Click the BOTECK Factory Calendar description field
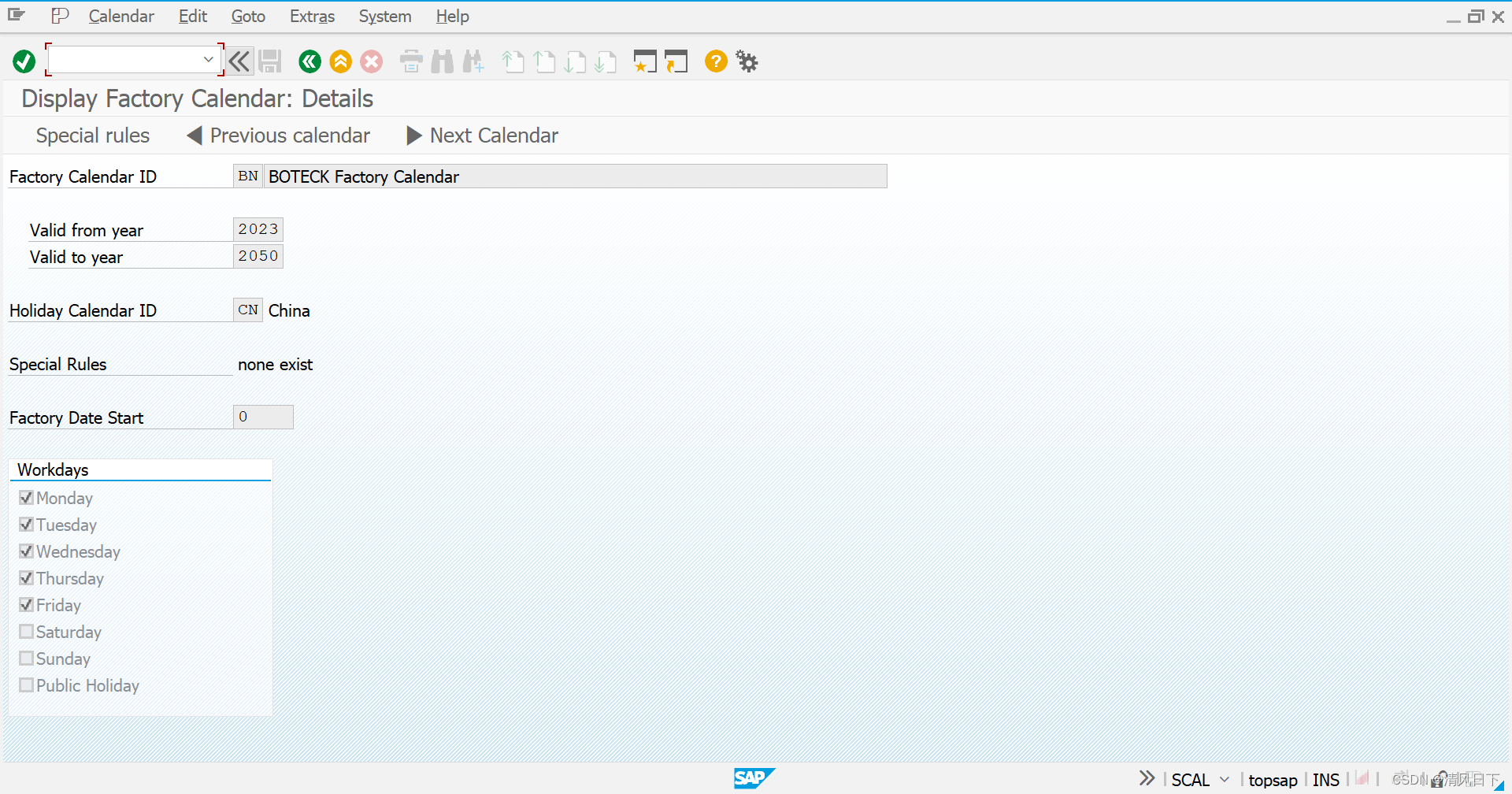 576,176
